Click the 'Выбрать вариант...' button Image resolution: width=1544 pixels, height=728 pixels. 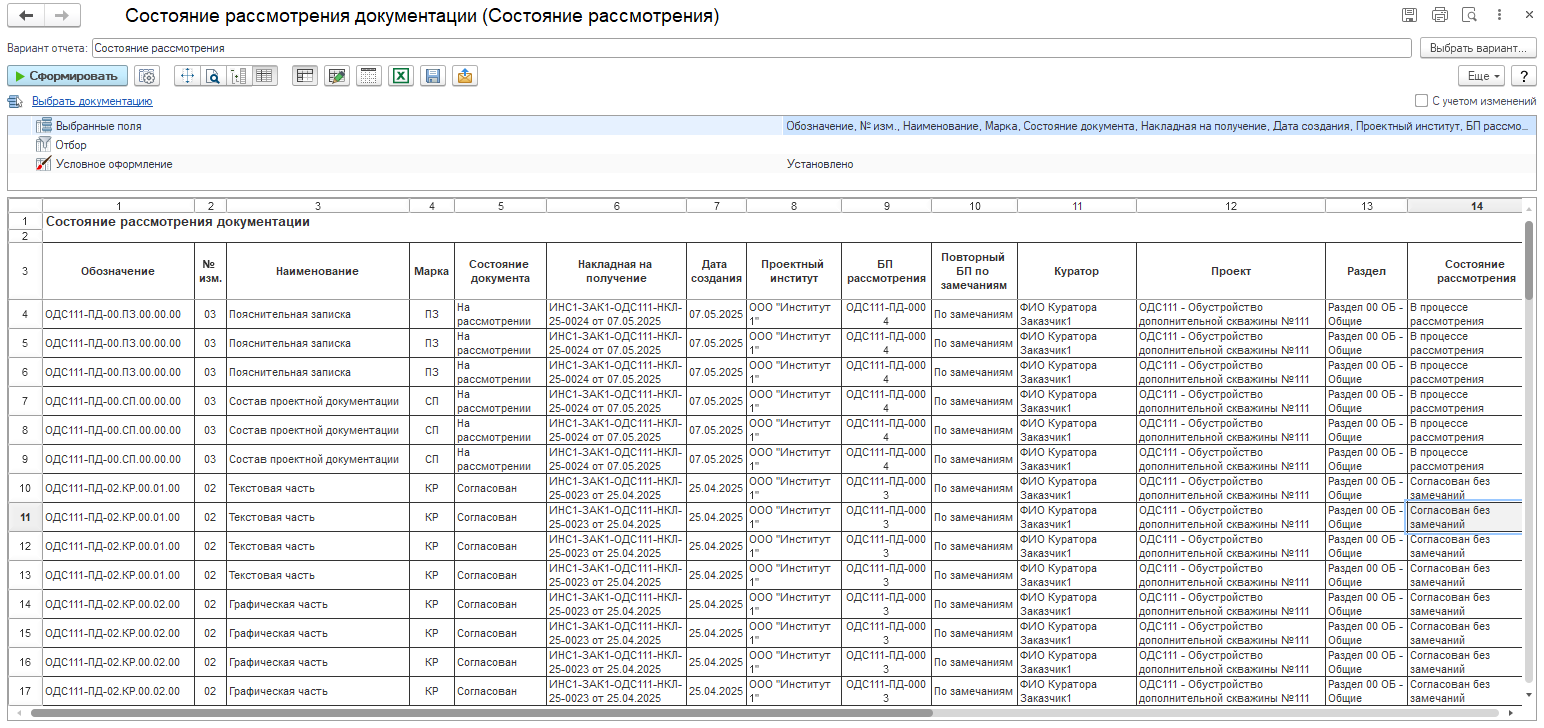click(1477, 48)
